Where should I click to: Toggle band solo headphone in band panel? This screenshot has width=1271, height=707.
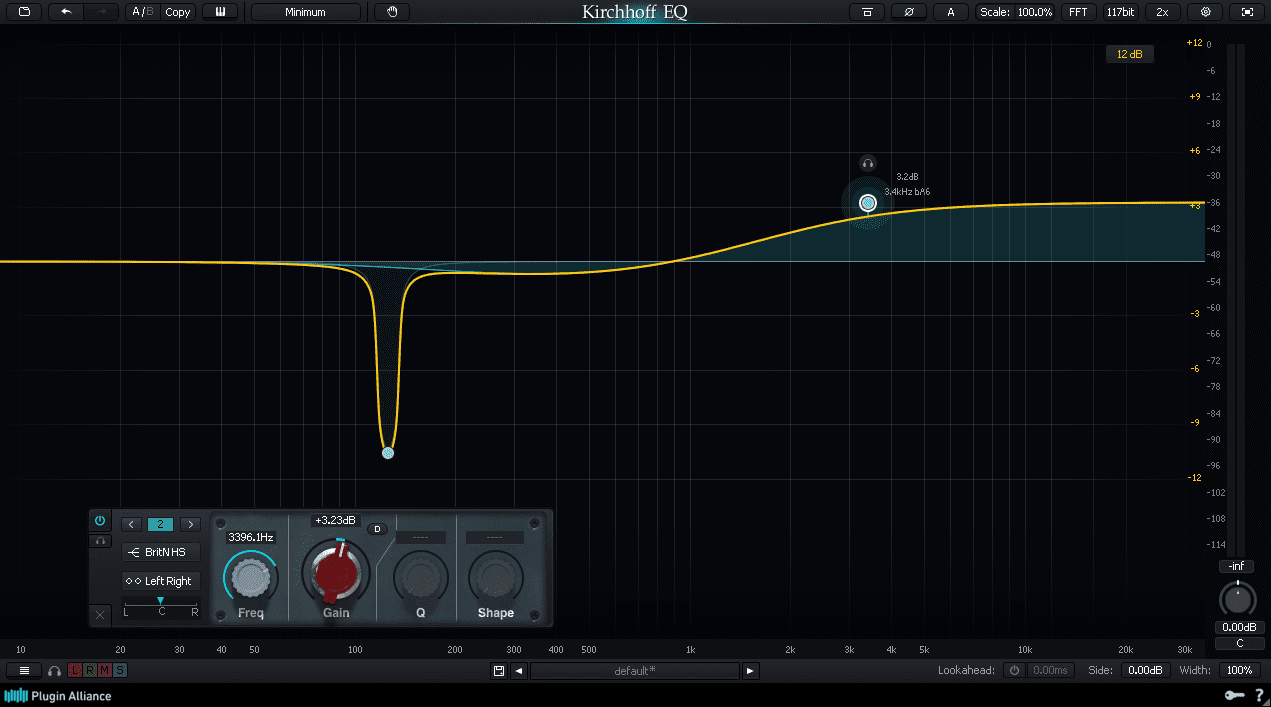(x=100, y=541)
